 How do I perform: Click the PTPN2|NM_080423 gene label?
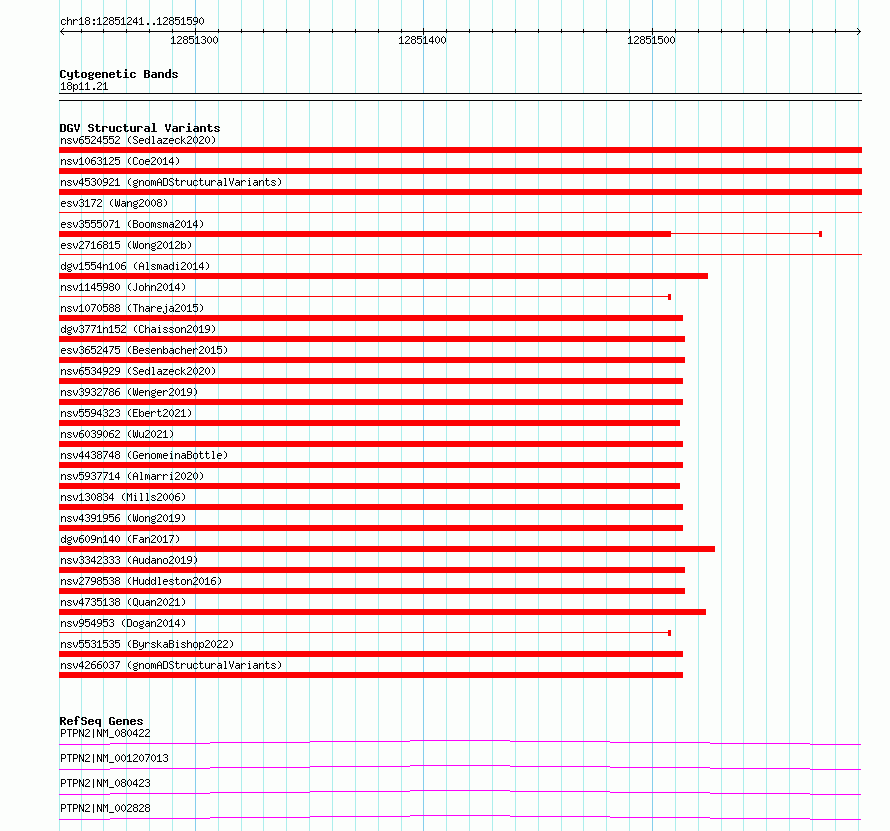(x=106, y=783)
